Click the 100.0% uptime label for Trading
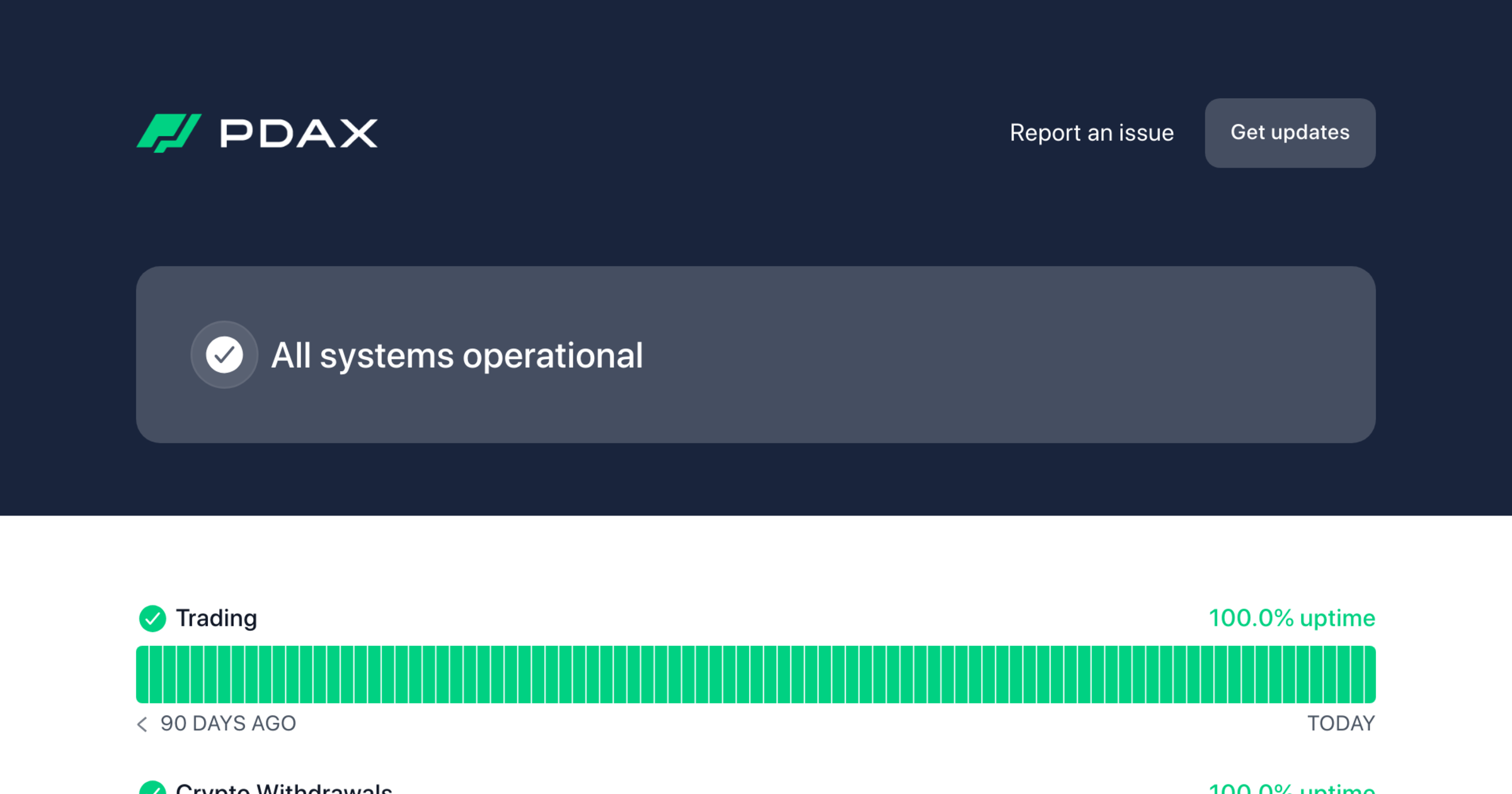This screenshot has width=1512, height=794. coord(1292,618)
